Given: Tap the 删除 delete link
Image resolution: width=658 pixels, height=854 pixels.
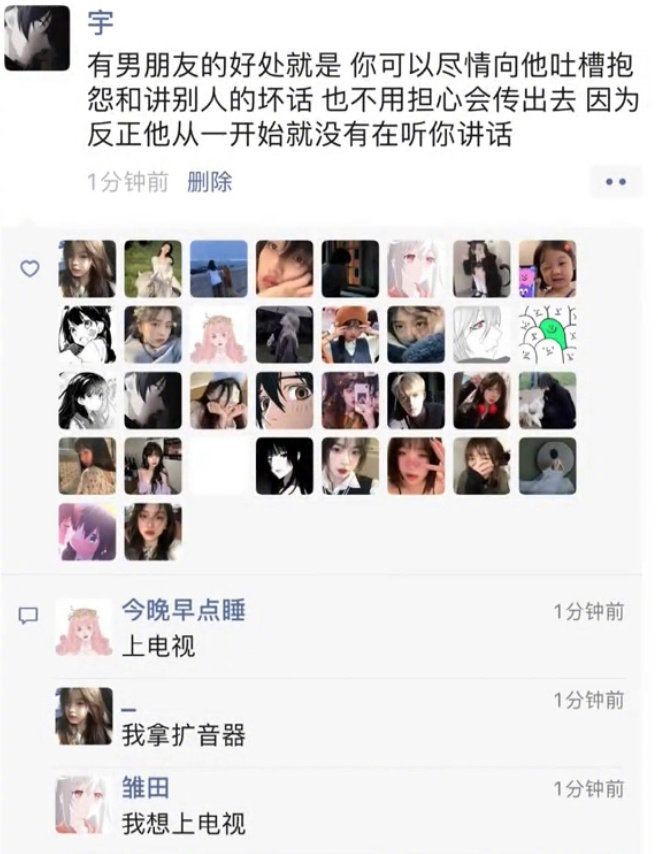Looking at the screenshot, I should point(209,182).
